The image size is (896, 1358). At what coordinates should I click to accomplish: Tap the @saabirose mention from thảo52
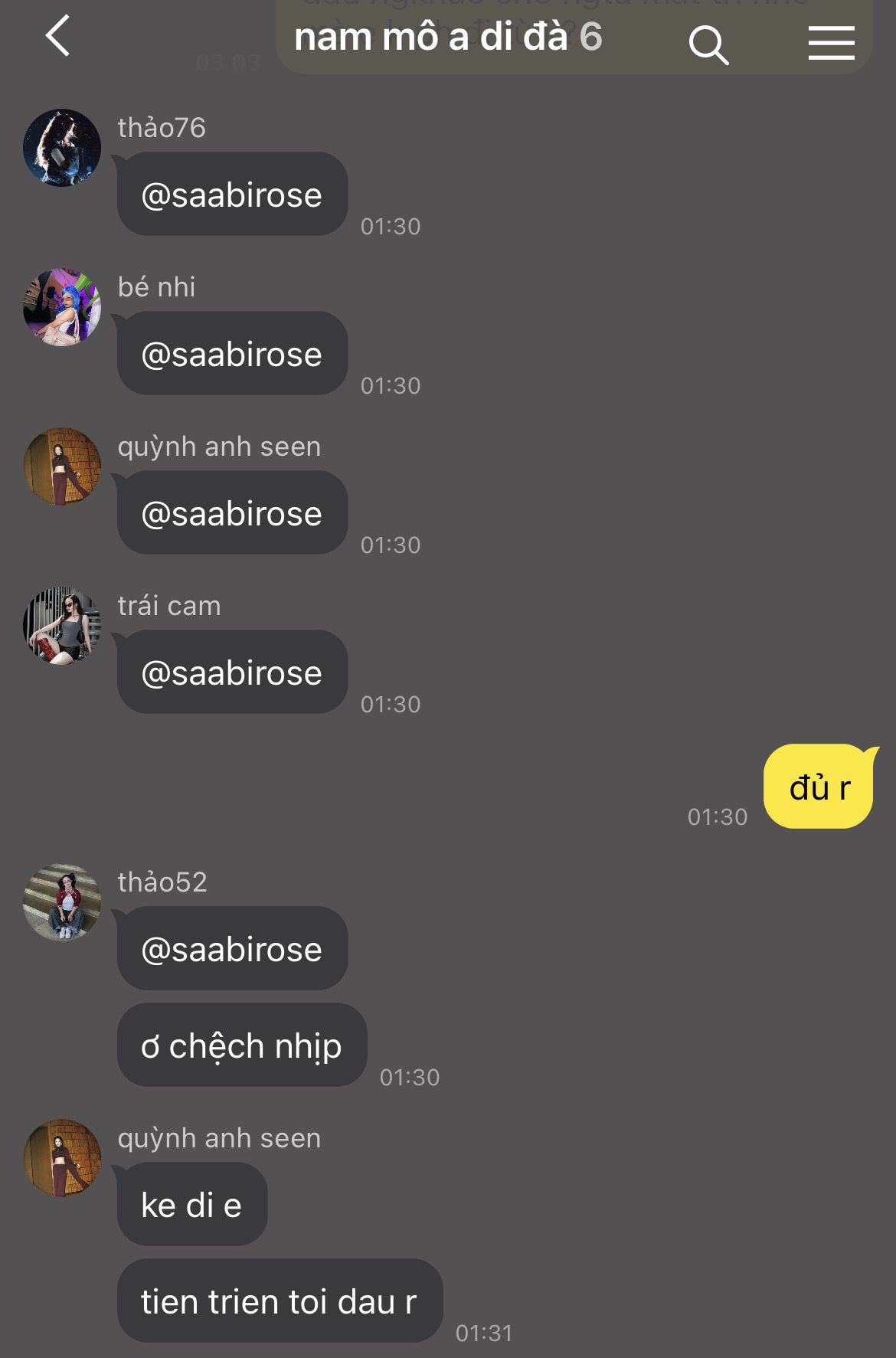232,949
